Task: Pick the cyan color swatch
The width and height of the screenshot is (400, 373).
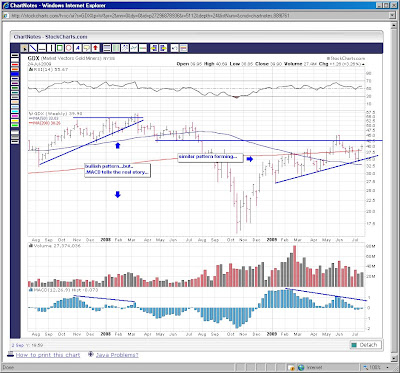Action: tap(15, 111)
